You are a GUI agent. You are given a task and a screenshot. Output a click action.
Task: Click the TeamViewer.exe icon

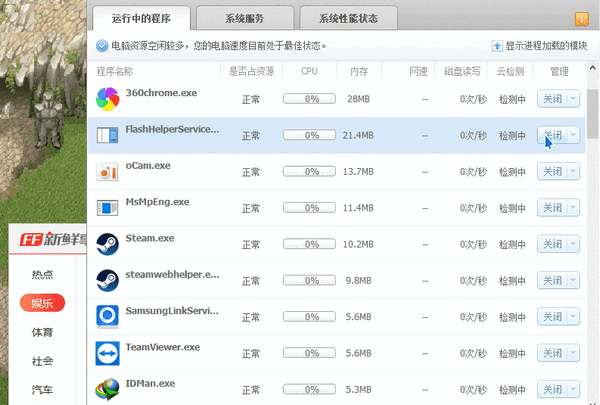(x=107, y=353)
